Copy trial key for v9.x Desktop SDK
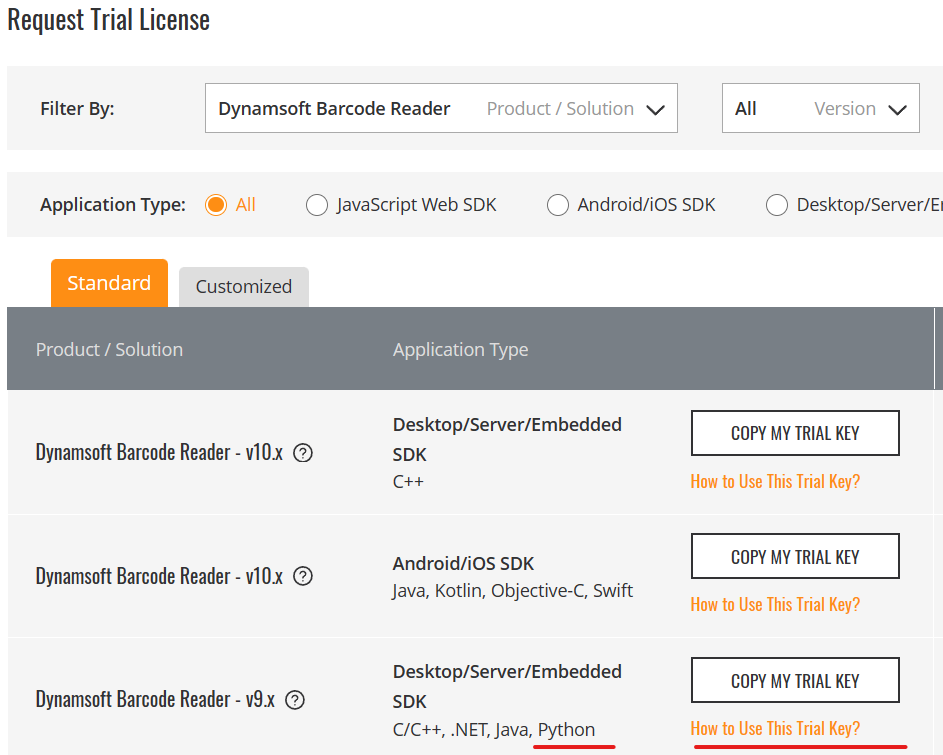This screenshot has width=943, height=755. click(x=795, y=681)
